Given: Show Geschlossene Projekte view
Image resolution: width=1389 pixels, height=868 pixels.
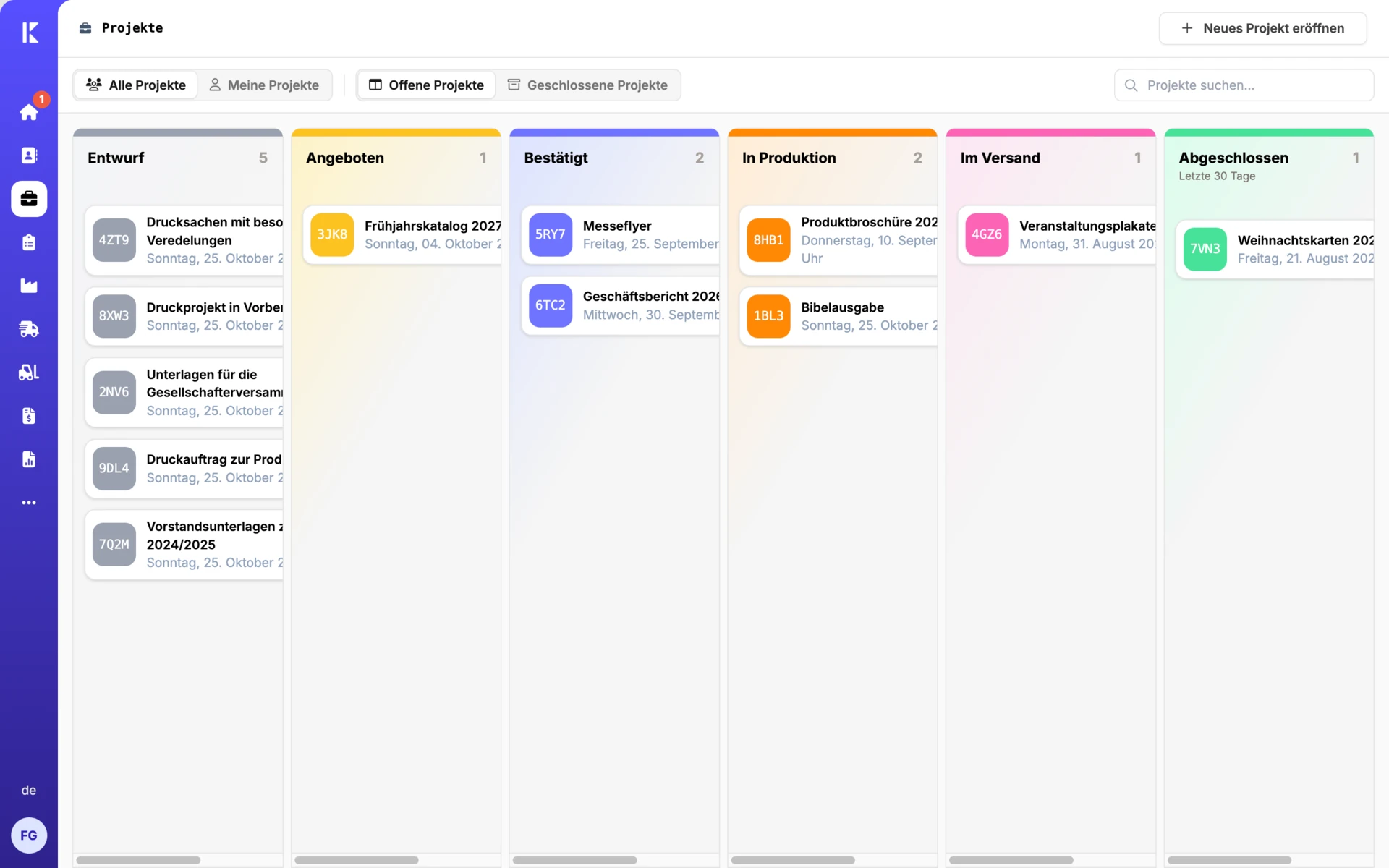Looking at the screenshot, I should [587, 85].
